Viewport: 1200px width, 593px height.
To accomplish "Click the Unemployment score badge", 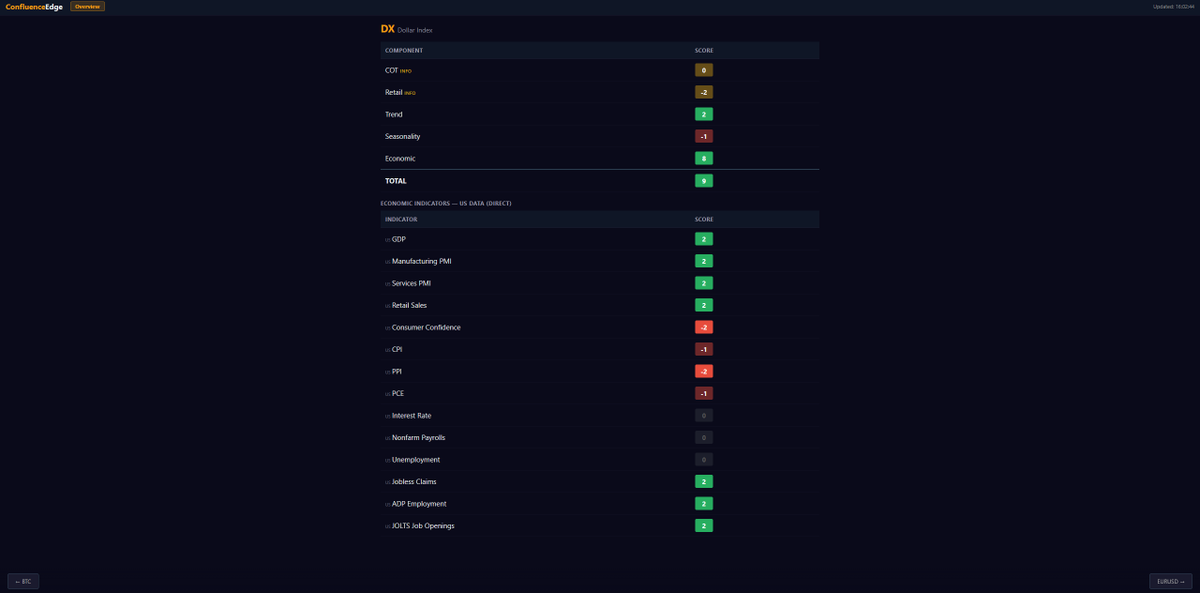I will [x=704, y=459].
